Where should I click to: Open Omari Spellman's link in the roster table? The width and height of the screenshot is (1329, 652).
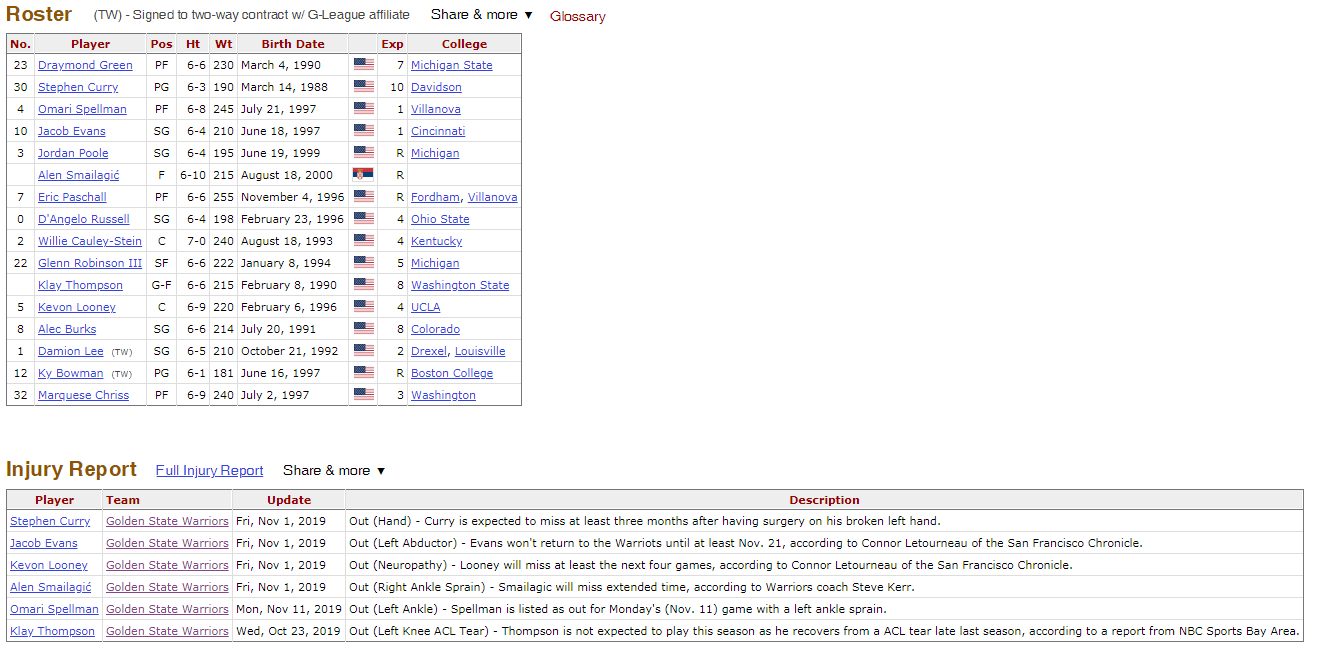(82, 109)
